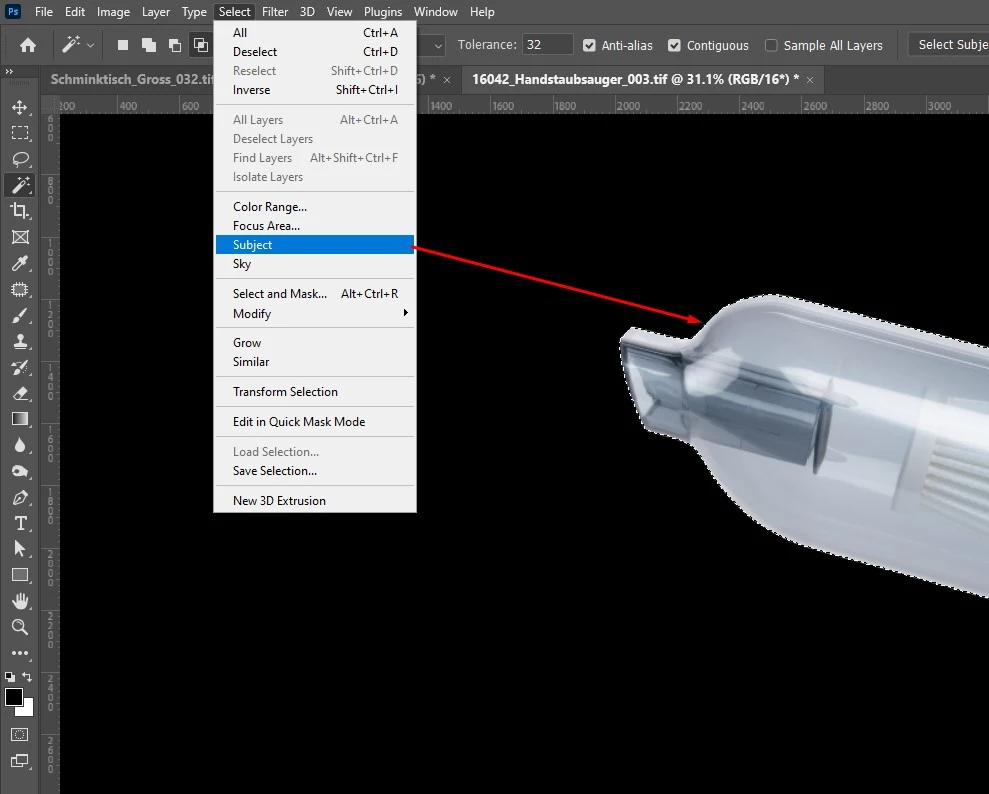Select the Eraser tool

pos(20,393)
